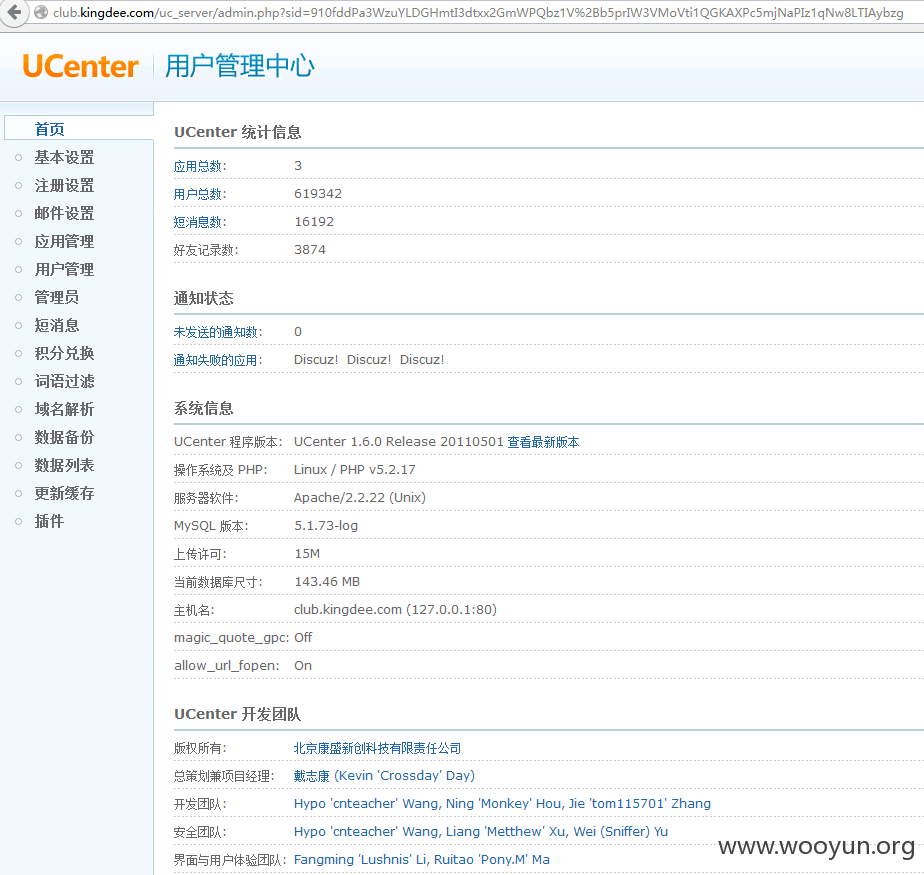Click hostname club.kingdee.com (127.0.0.1:80)
Viewport: 924px width, 875px height.
[x=395, y=610]
